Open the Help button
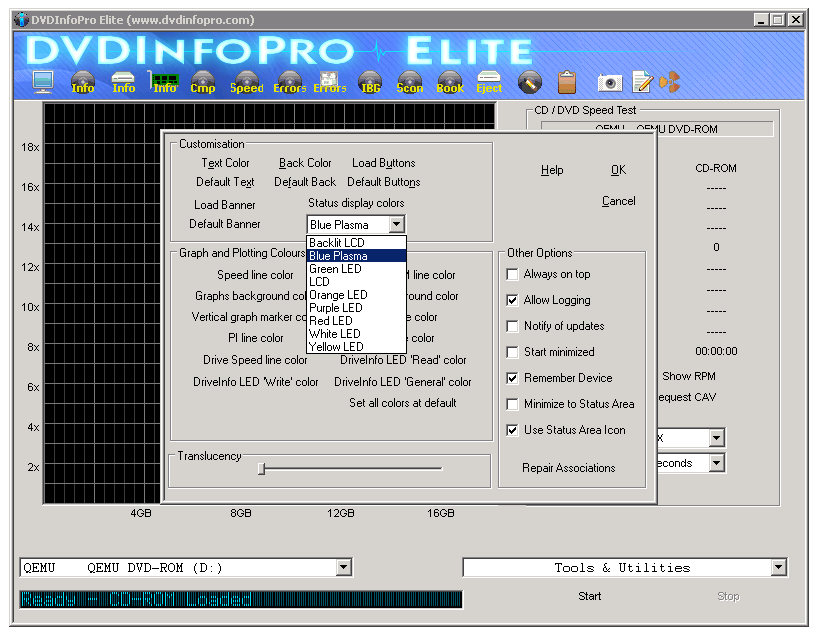 click(552, 170)
